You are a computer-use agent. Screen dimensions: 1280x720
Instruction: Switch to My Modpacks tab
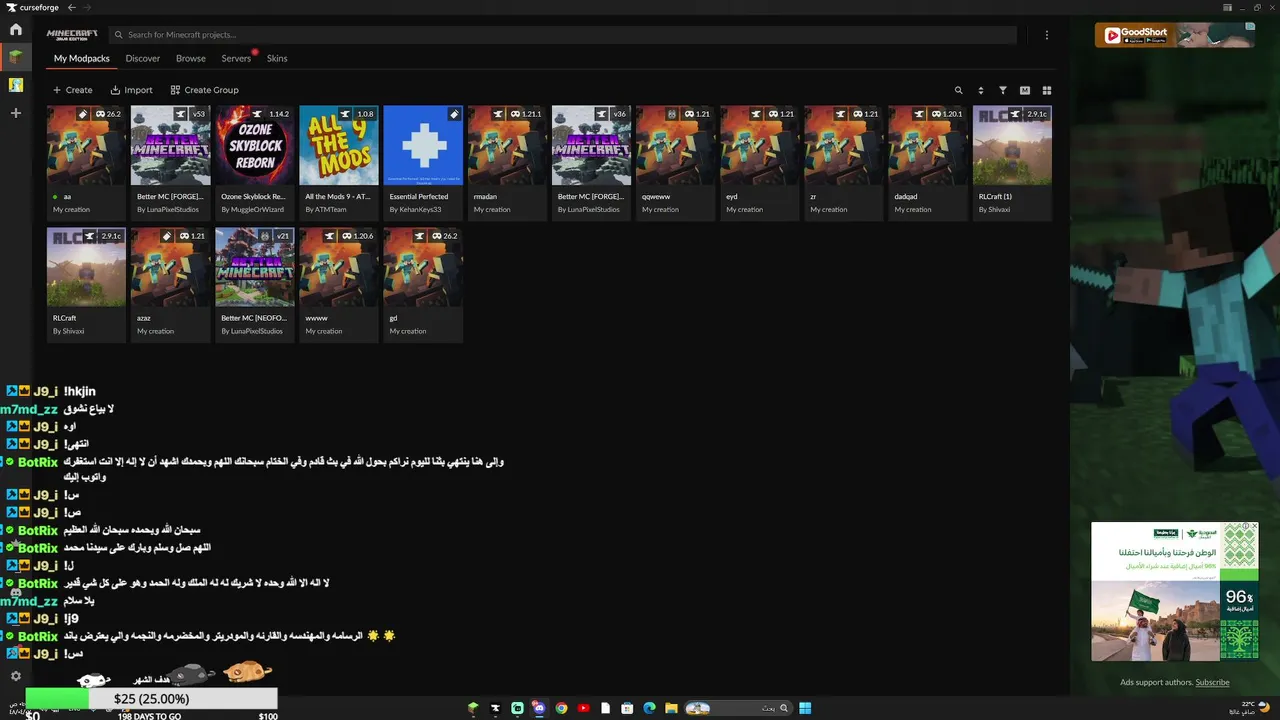click(x=82, y=58)
